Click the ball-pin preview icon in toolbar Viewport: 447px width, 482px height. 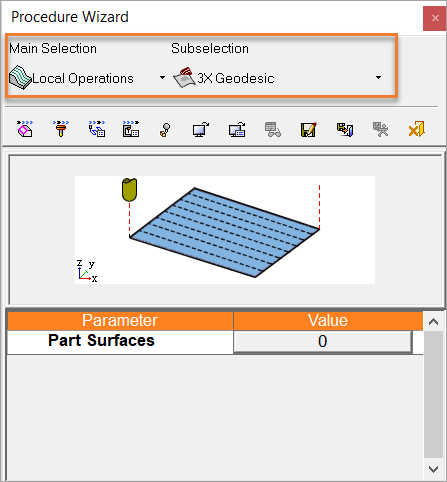165,130
